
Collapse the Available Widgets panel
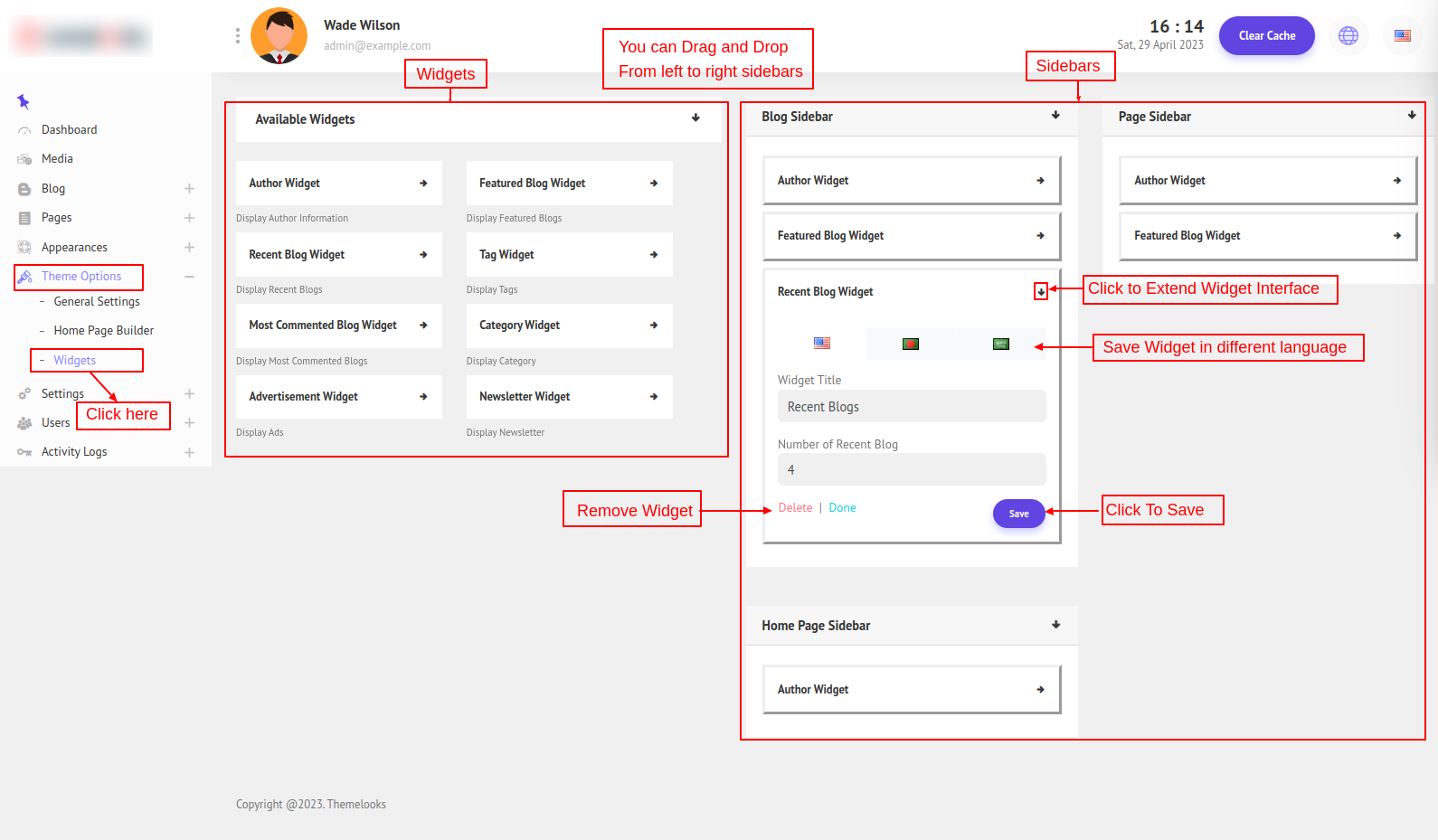coord(695,118)
